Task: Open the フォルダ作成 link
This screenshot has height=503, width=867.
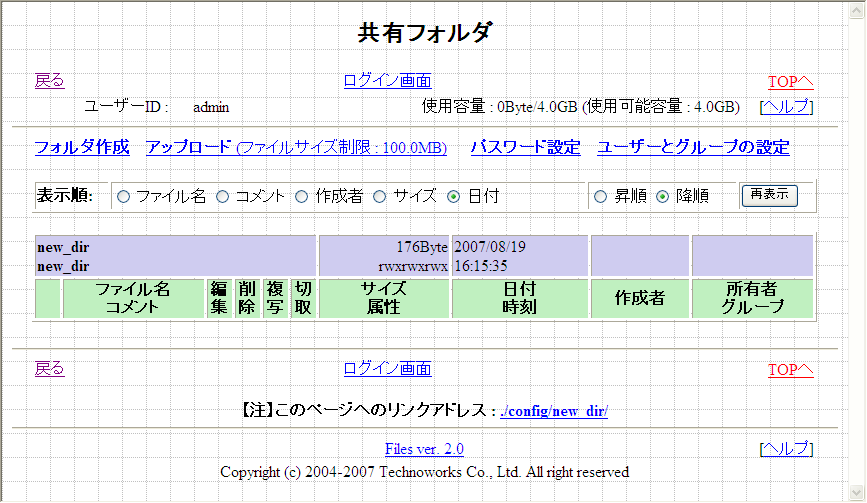Action: 82,148
